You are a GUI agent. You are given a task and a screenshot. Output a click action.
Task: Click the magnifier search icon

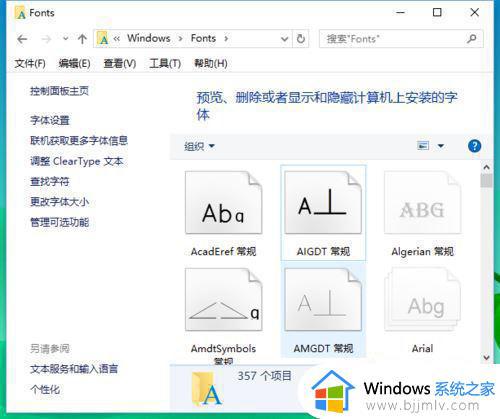[472, 39]
